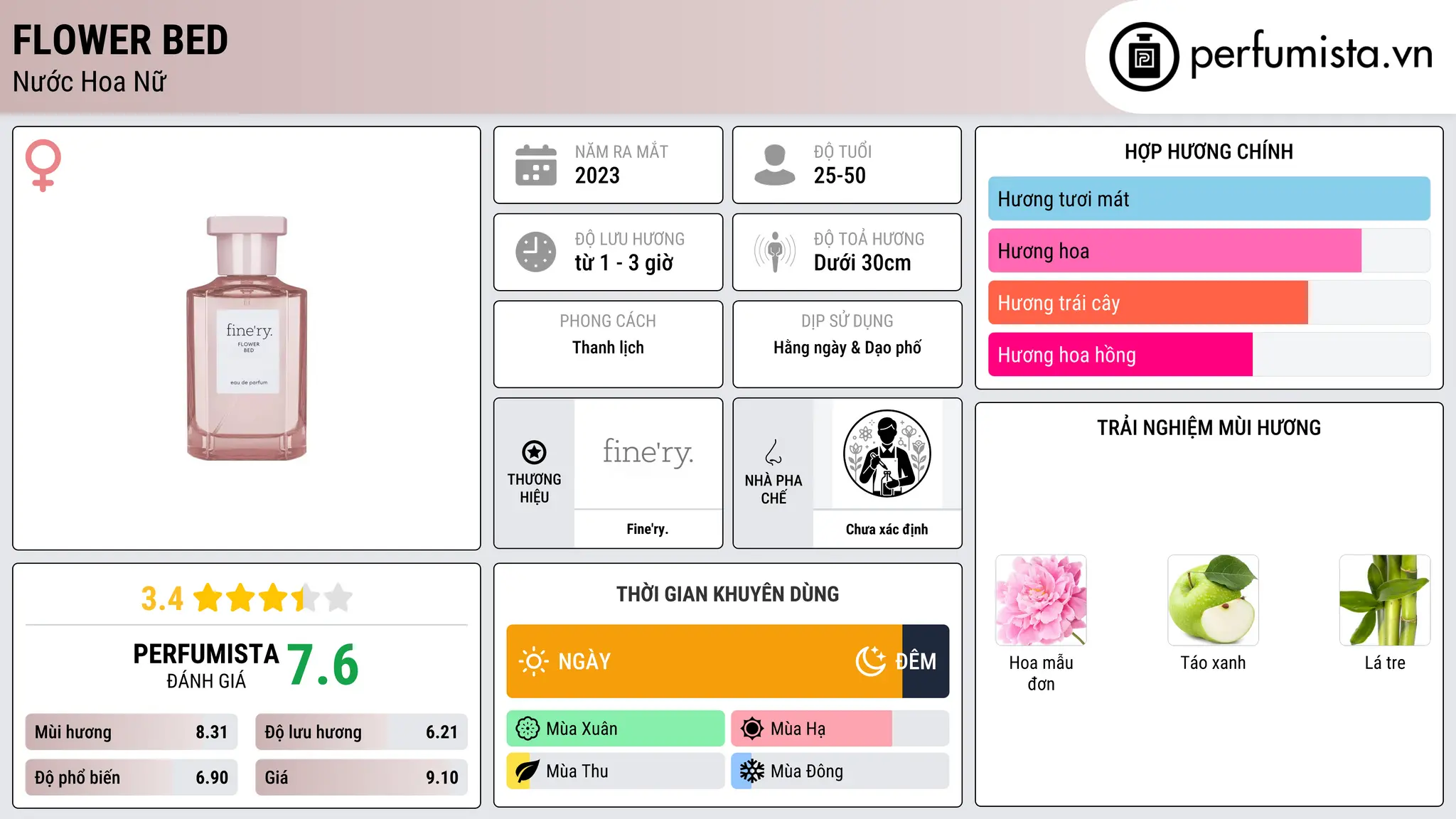Open the Flower Bed perfume bottle image

(247, 338)
